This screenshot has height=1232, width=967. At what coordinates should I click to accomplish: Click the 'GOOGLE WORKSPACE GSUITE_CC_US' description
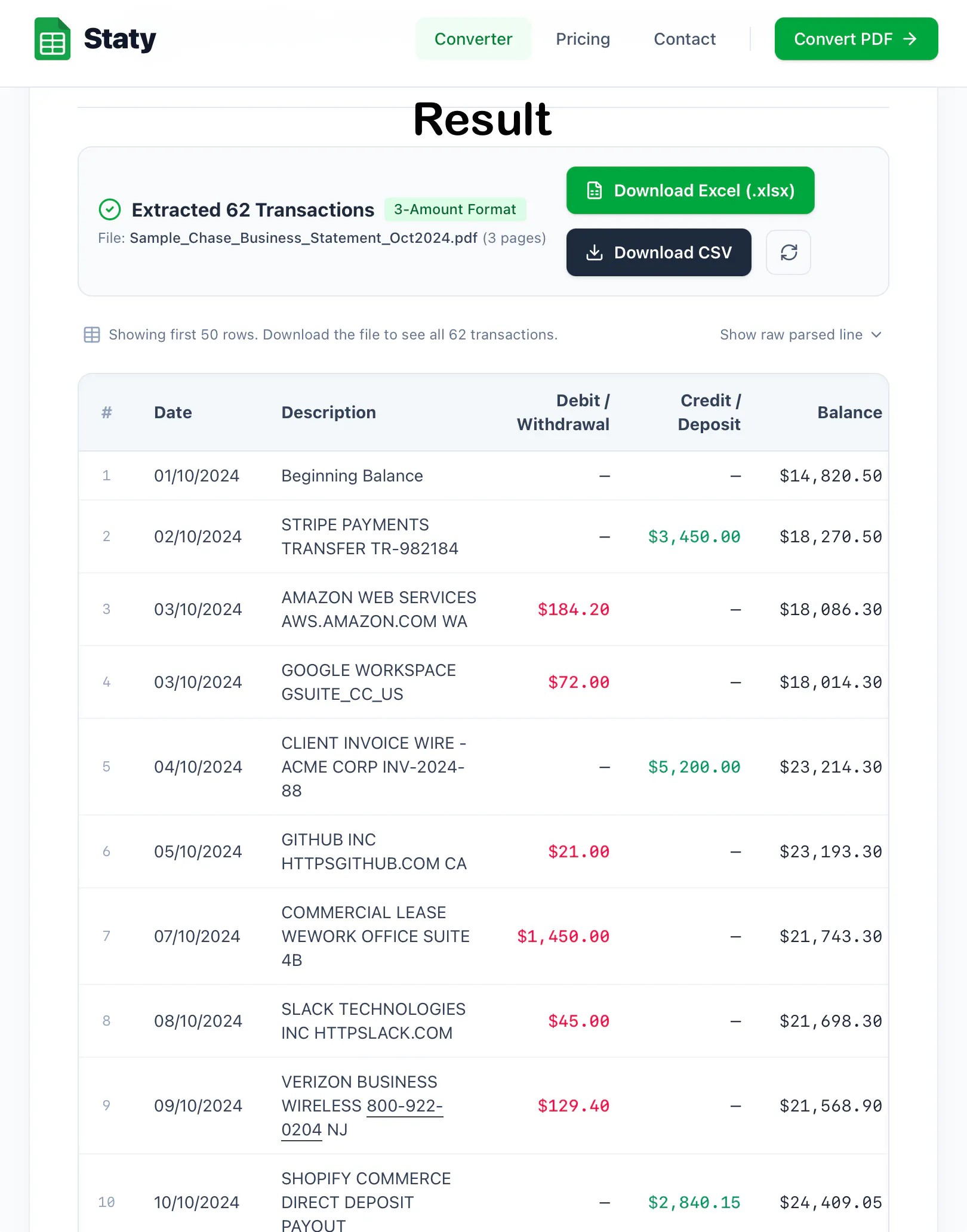pos(369,682)
